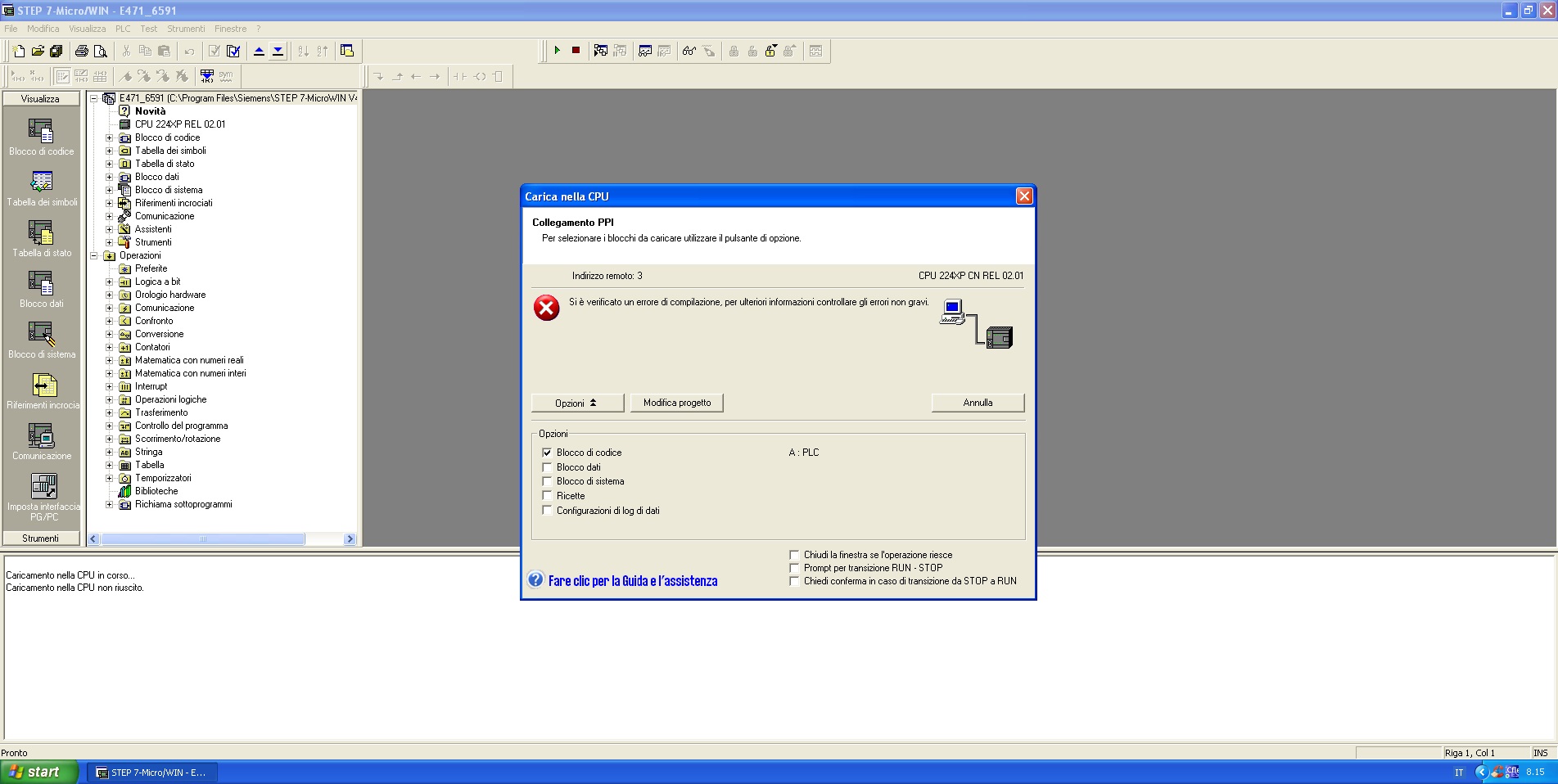Switch to Strumenti navigation bar section
1558x784 pixels.
pos(41,538)
